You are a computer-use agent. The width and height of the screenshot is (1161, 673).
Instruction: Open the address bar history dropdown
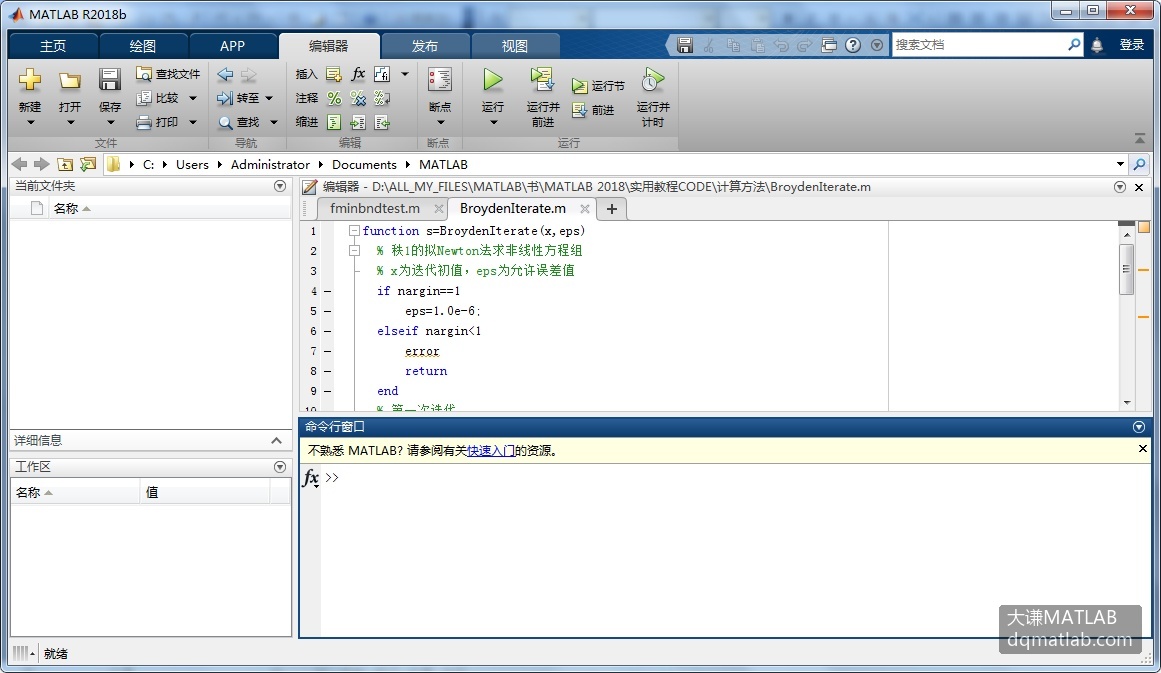tap(1120, 164)
